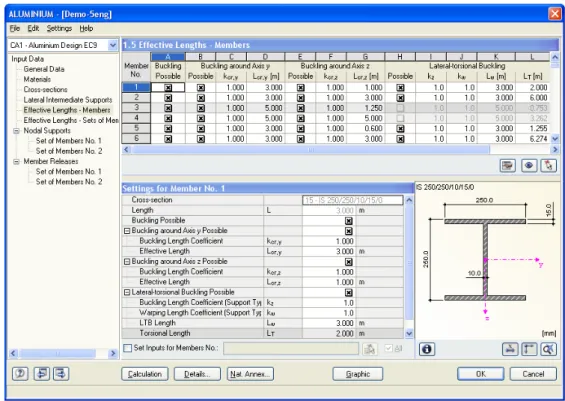
Task: Click the export table icon beside eye icon
Action: [508, 165]
